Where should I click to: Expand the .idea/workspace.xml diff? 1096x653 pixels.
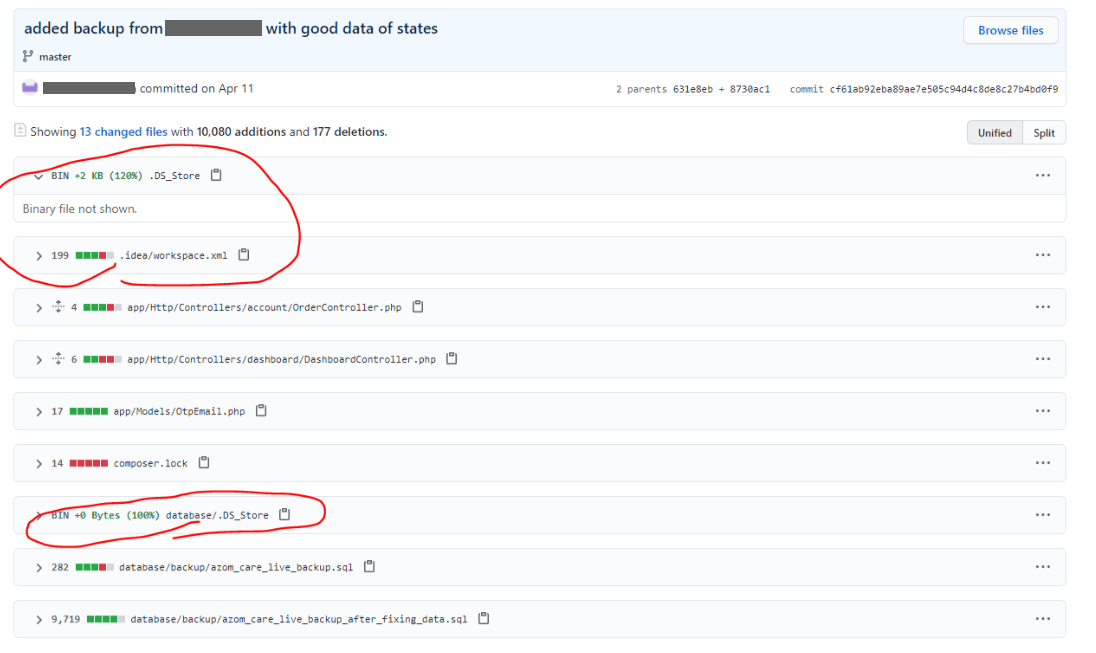point(38,256)
